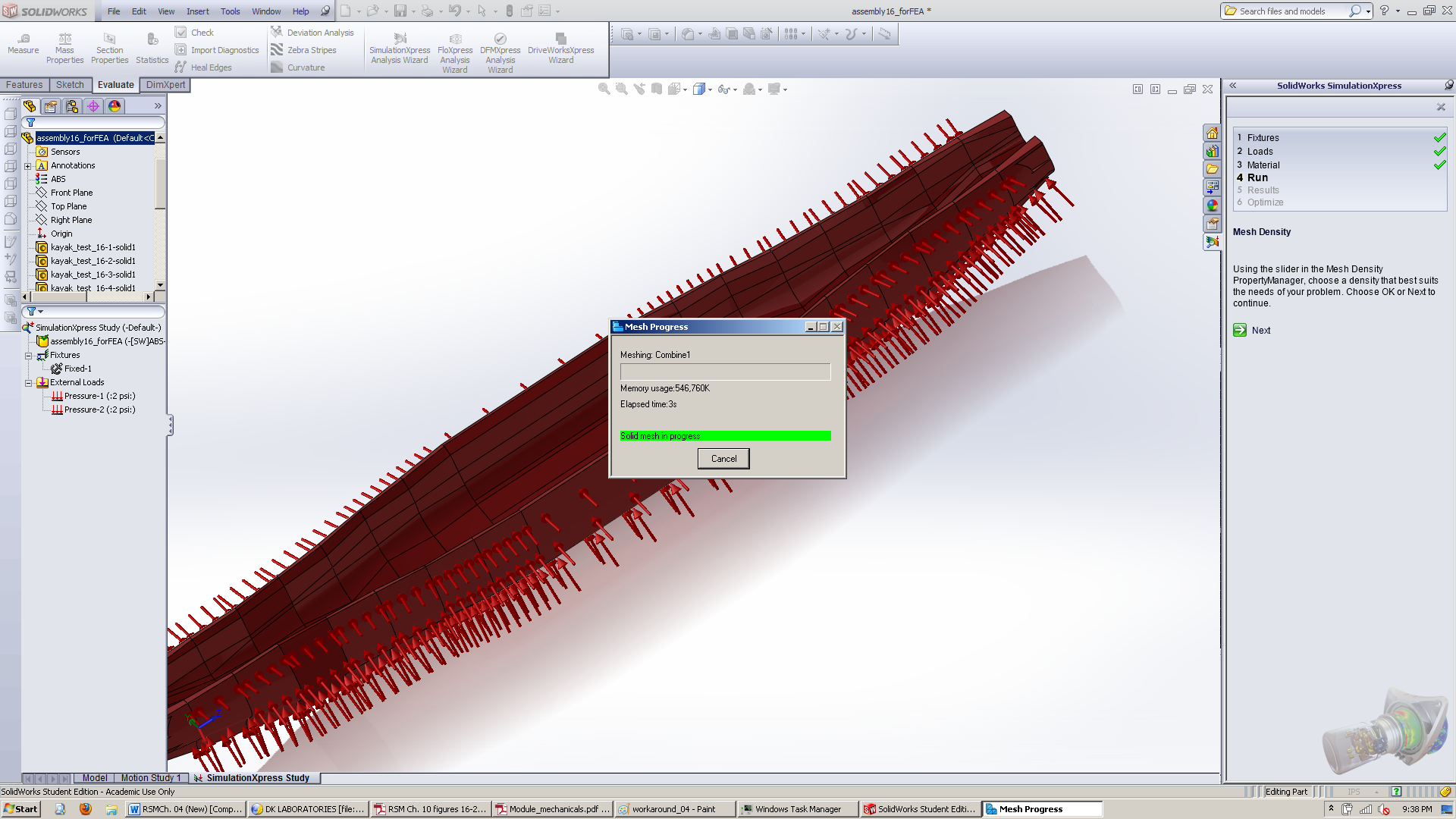Open the Insert menu
The height and width of the screenshot is (819, 1456).
click(198, 11)
